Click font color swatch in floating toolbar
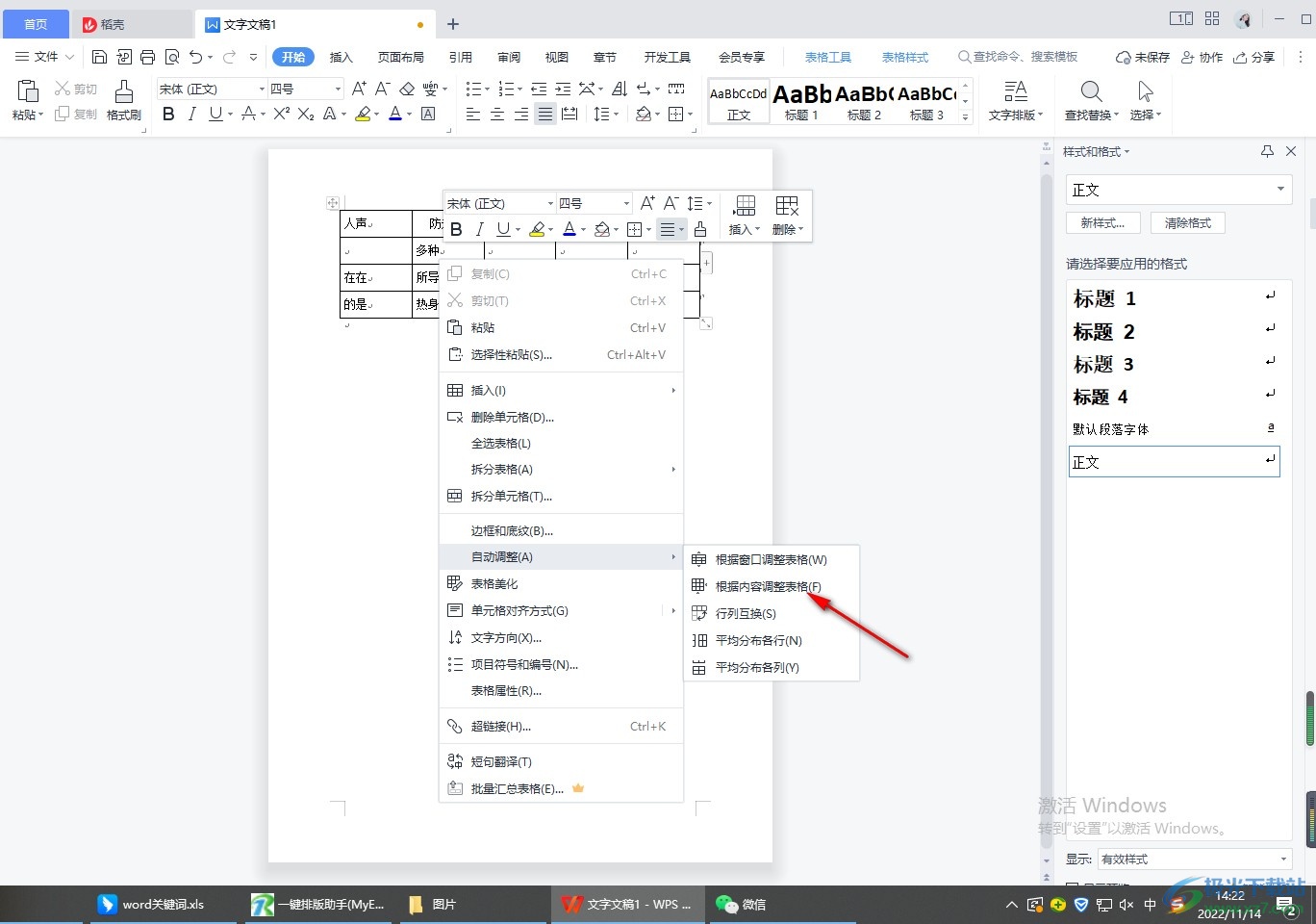The height and width of the screenshot is (924, 1316). click(569, 229)
